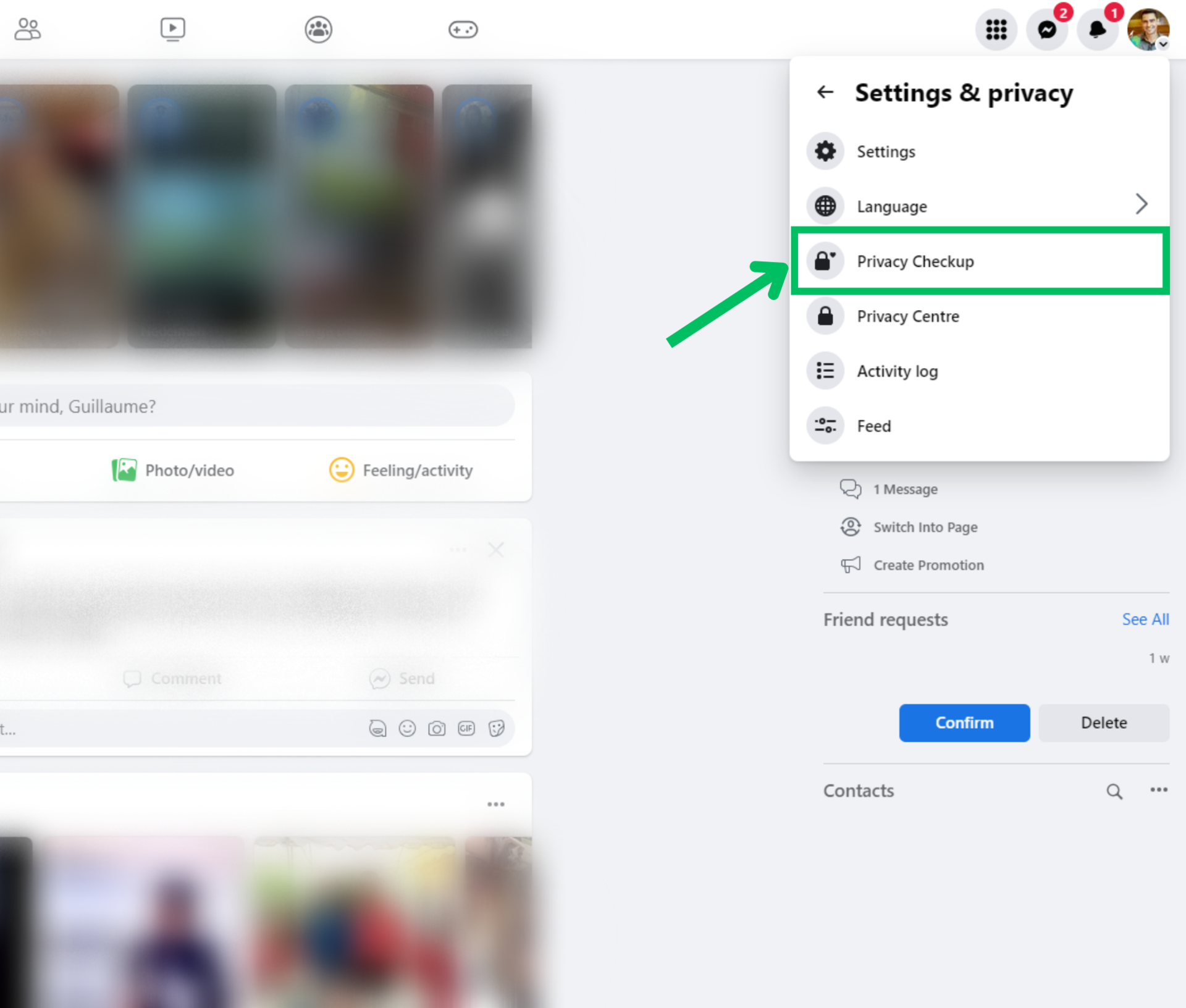1186x1008 pixels.
Task: Dismiss the post with the X button
Action: click(495, 549)
